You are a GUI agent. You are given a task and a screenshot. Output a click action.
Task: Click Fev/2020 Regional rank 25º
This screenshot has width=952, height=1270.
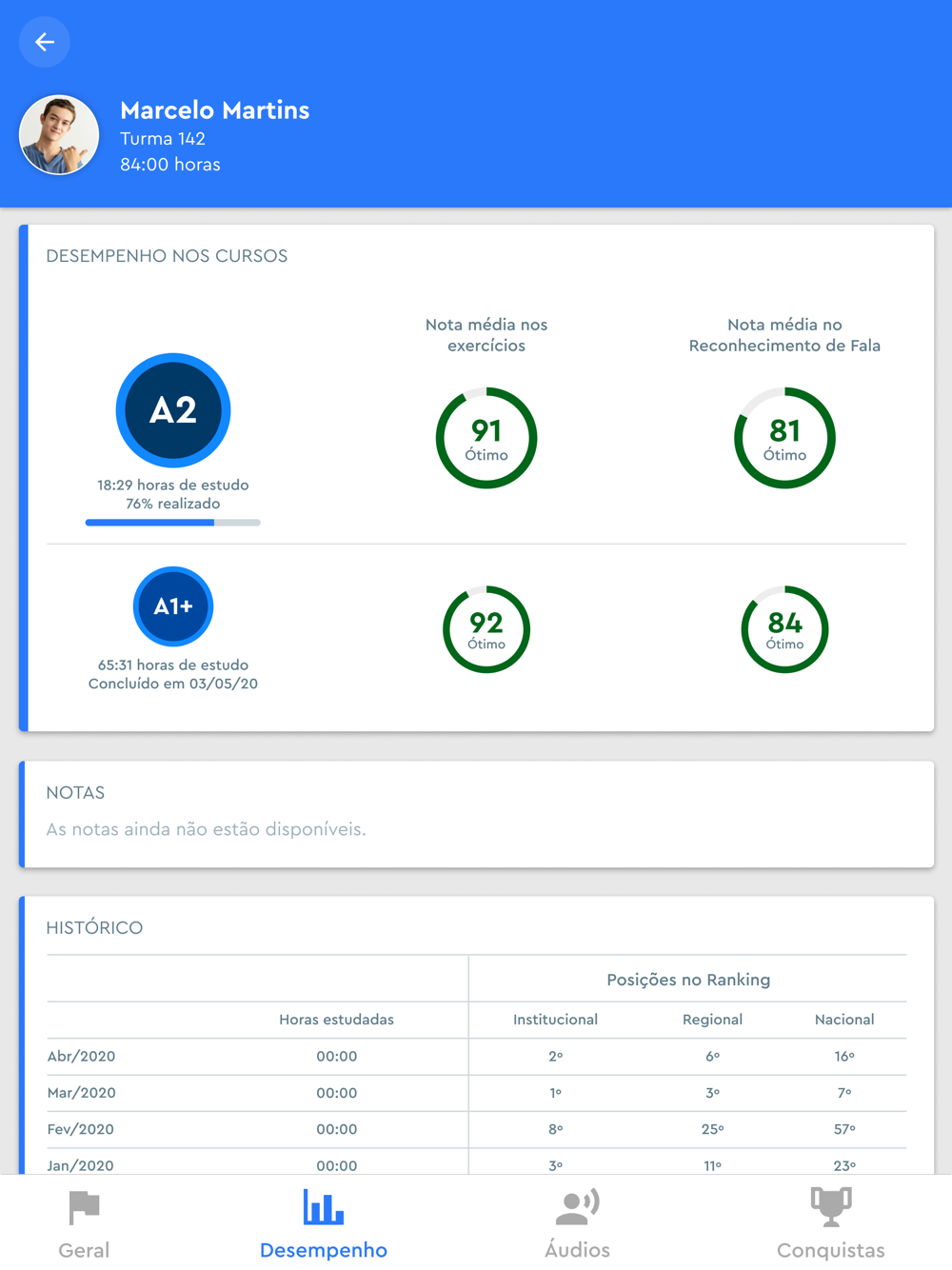point(712,1129)
